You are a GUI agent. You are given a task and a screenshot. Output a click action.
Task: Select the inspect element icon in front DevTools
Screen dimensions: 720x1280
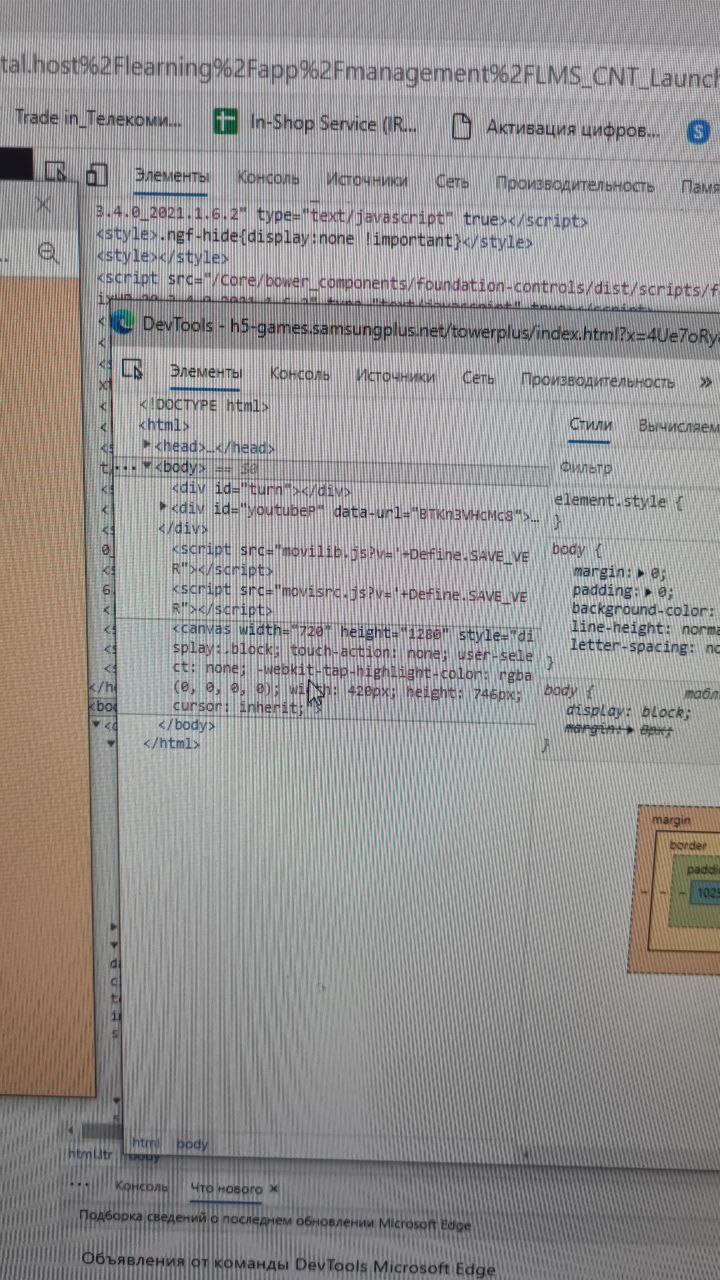click(x=132, y=371)
